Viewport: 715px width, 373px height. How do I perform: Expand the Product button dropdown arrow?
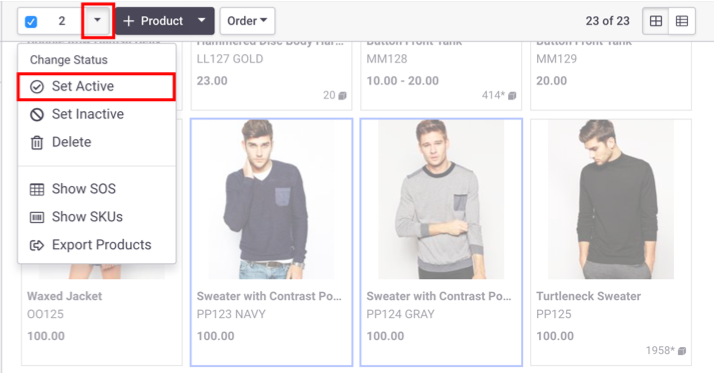pyautogui.click(x=202, y=21)
